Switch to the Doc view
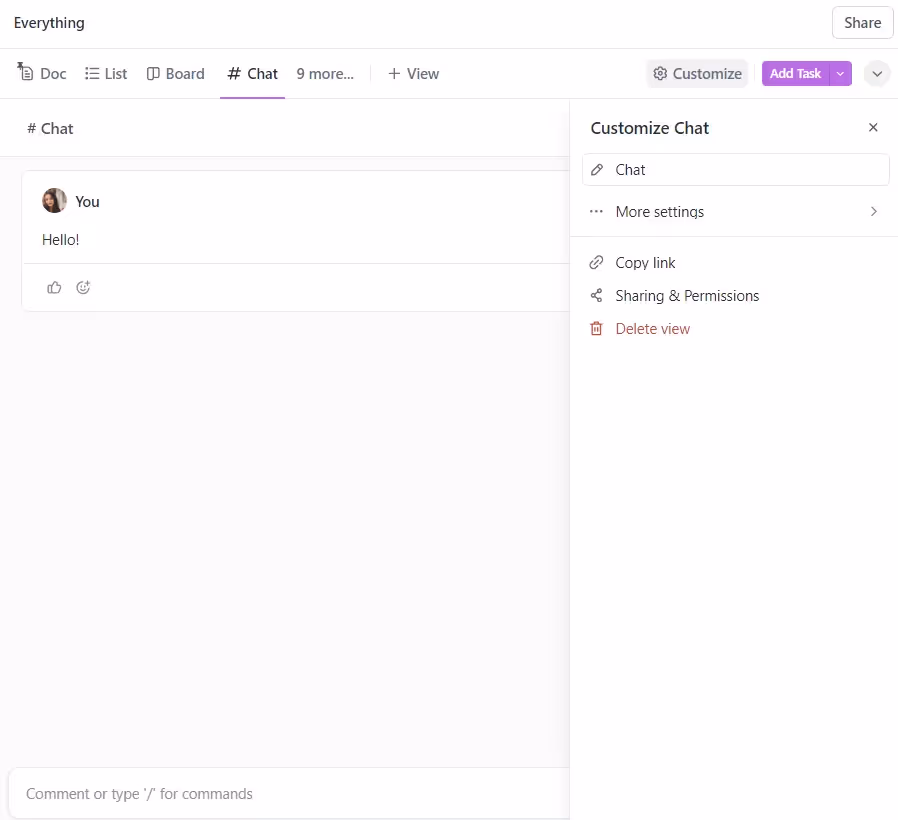 tap(42, 73)
